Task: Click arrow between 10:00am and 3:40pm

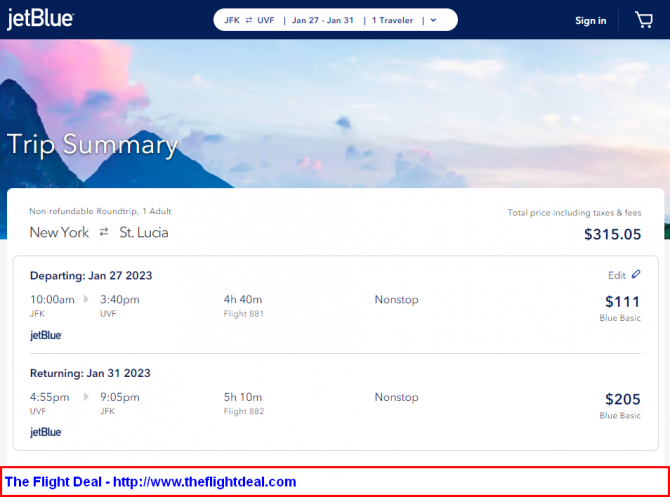Action: 86,299
